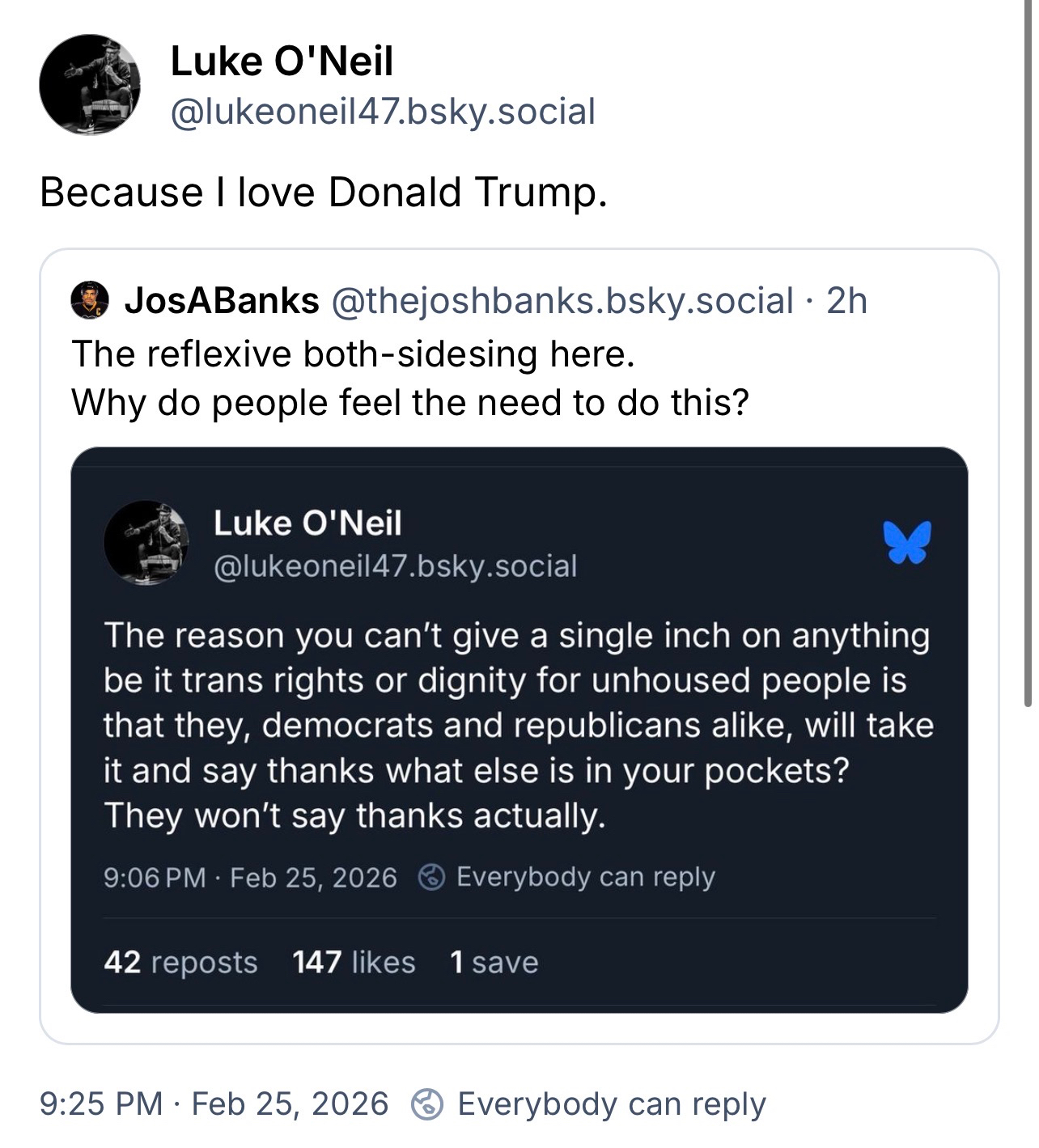Click quoted text 'The reflexive both-sidesing here.'
1039x1148 pixels.
(353, 354)
